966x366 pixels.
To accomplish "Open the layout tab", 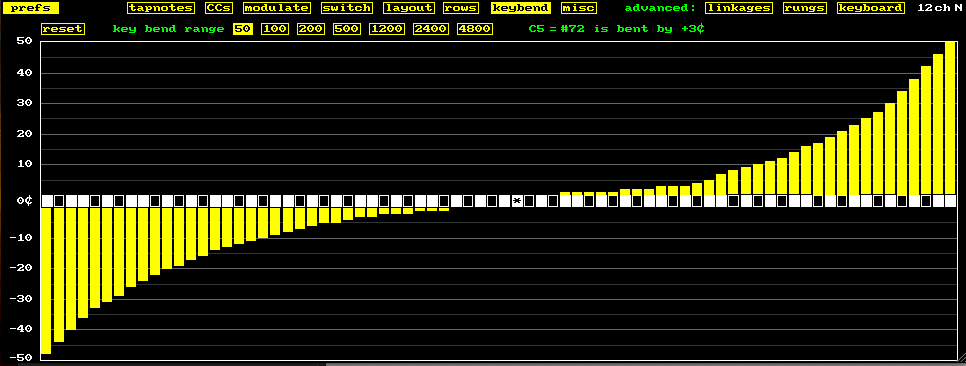I will (x=408, y=8).
